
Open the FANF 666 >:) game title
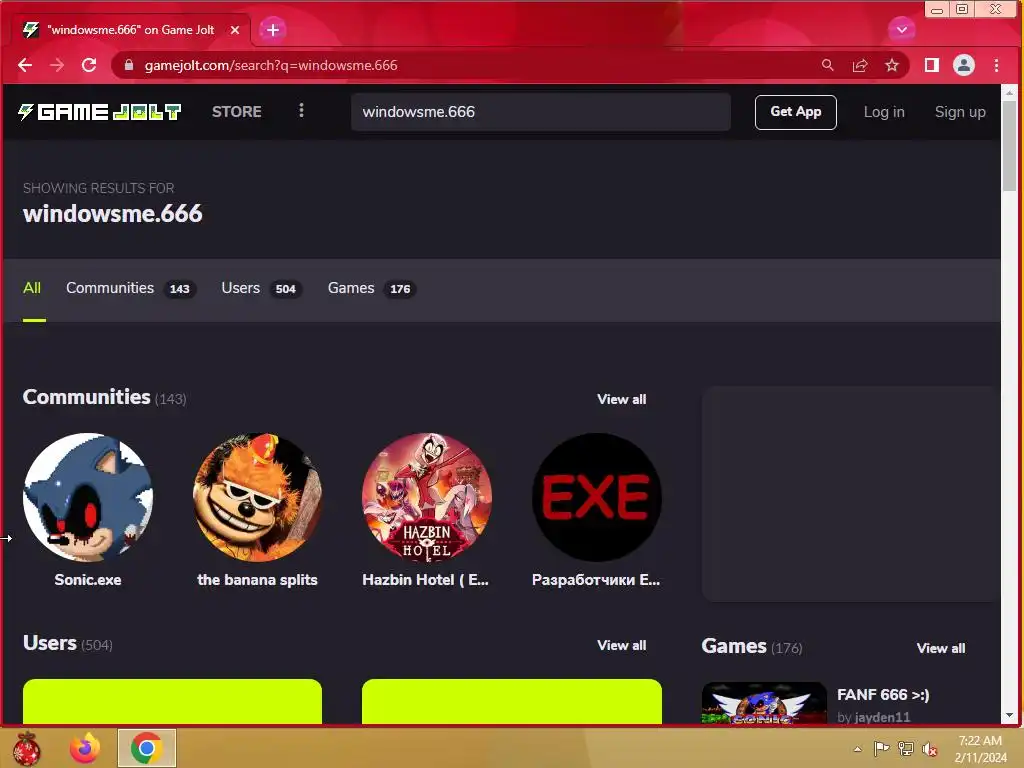883,695
